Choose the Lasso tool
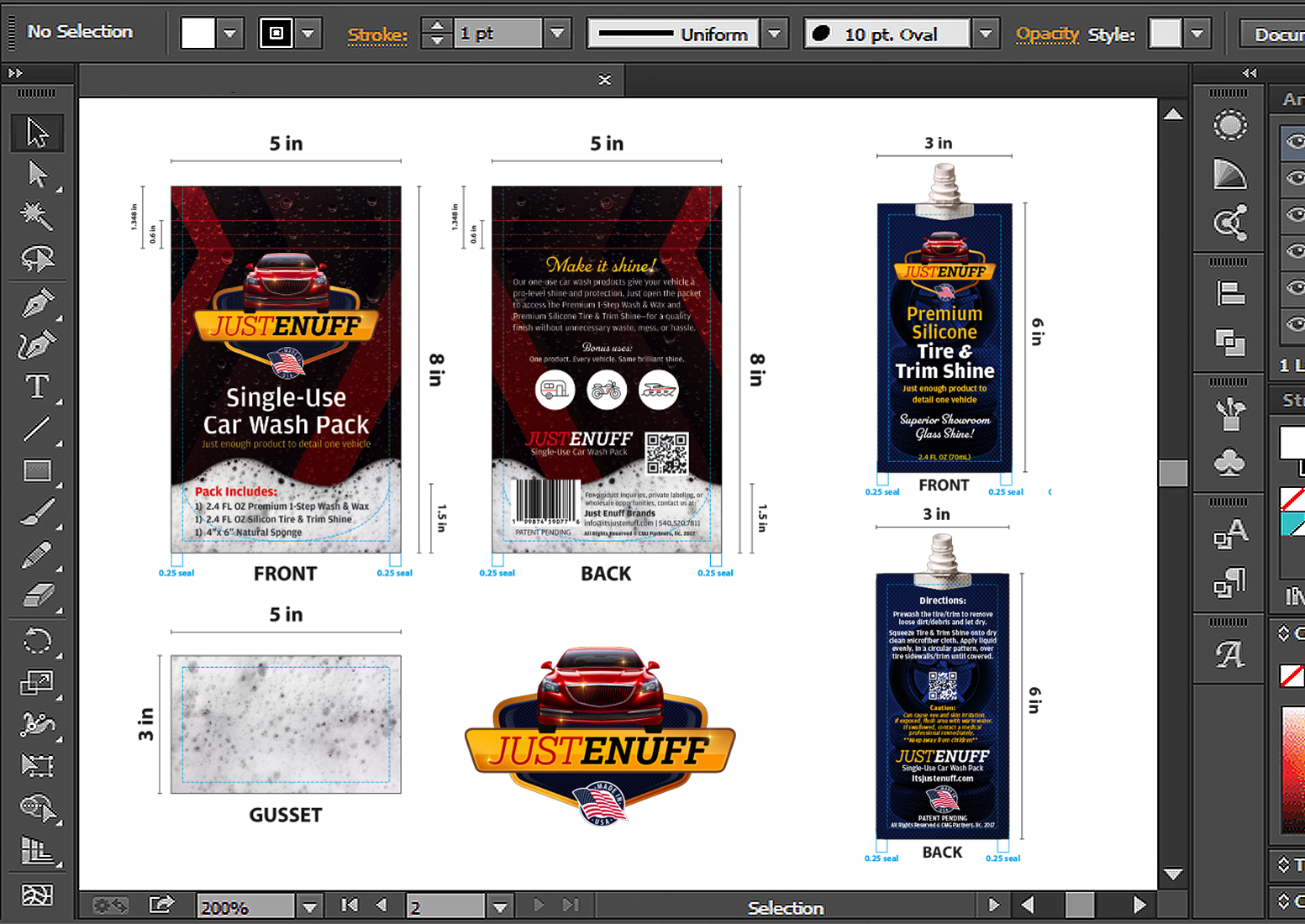This screenshot has width=1305, height=924. point(37,259)
